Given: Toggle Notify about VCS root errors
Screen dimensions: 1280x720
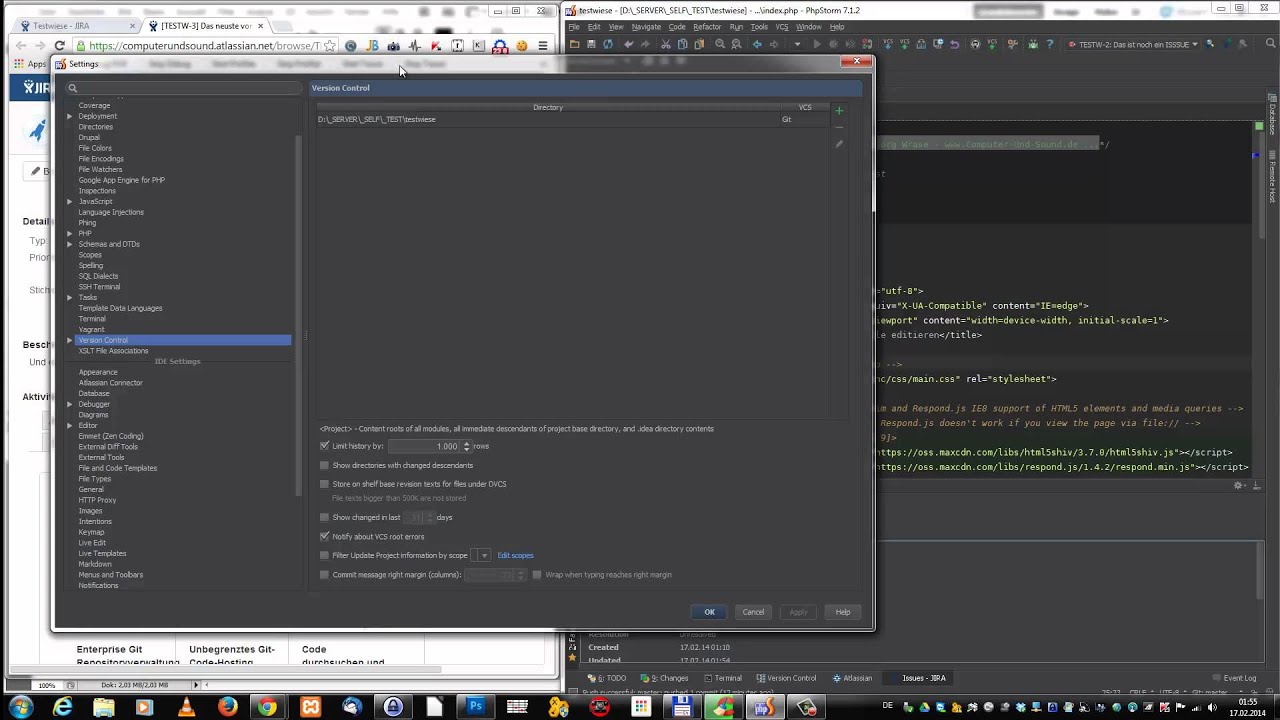Looking at the screenshot, I should 324,536.
